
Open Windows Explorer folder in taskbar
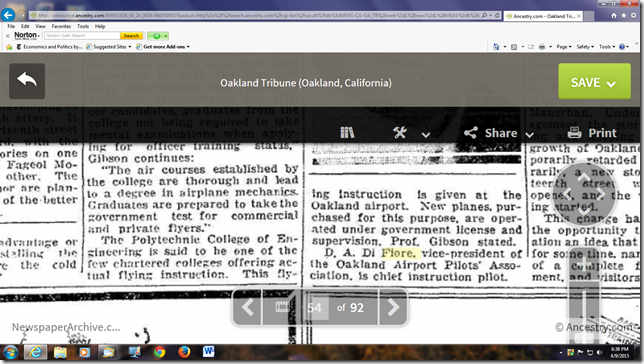[60, 352]
